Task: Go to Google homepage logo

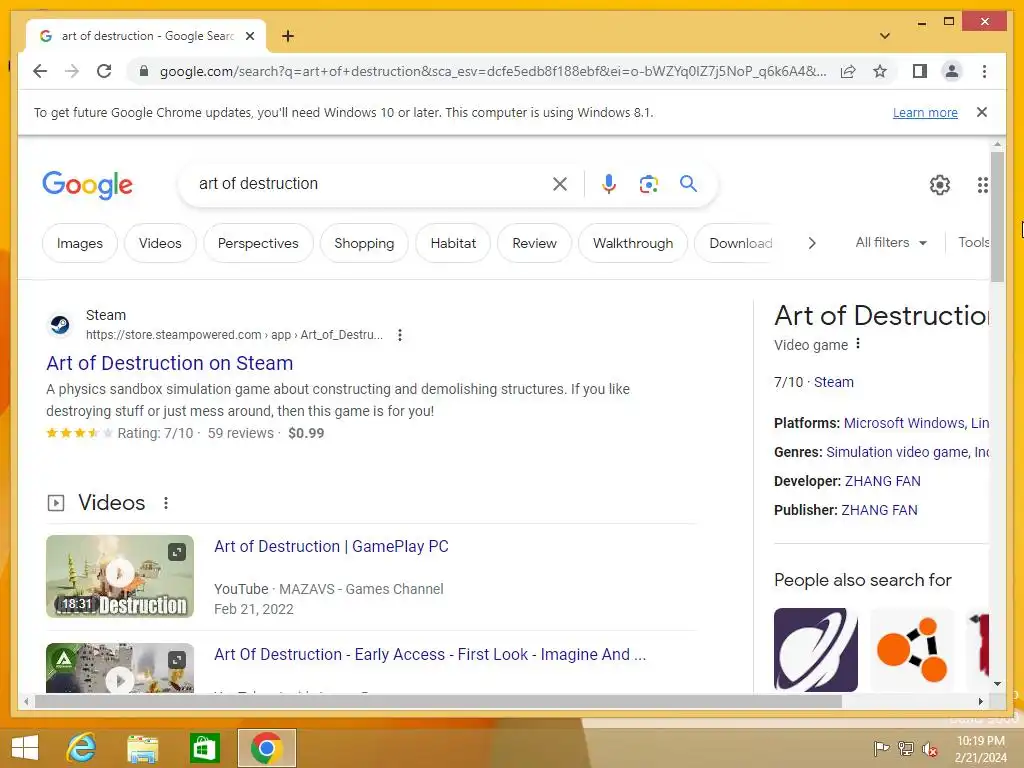Action: pos(88,185)
